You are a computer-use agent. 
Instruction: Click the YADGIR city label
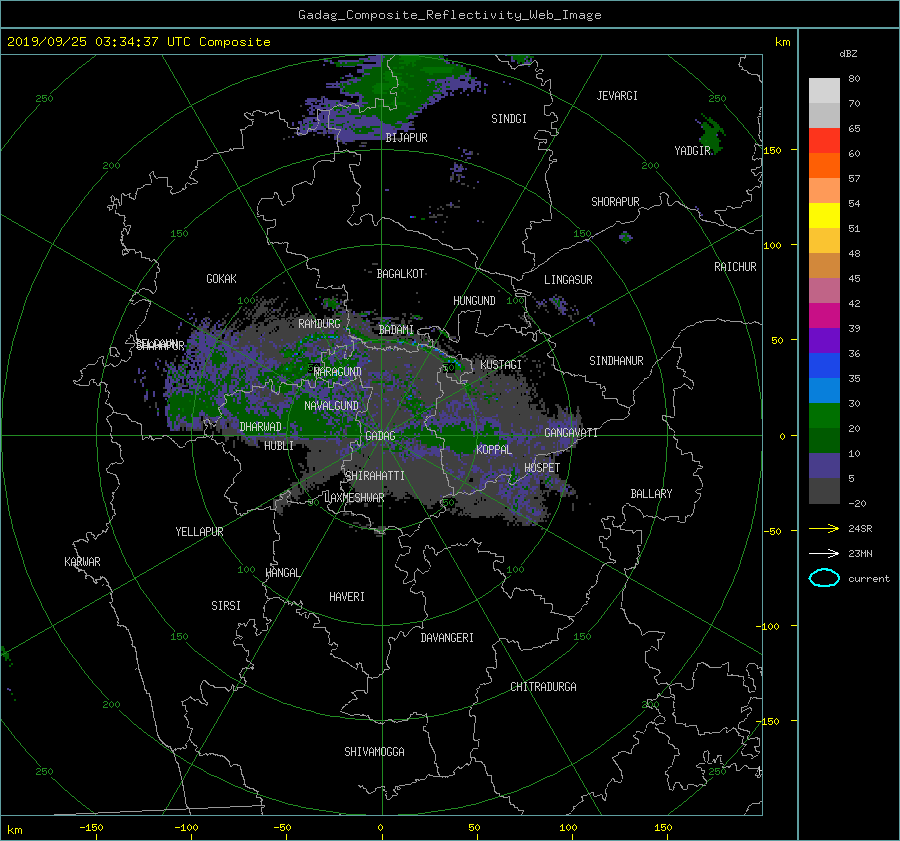click(692, 151)
